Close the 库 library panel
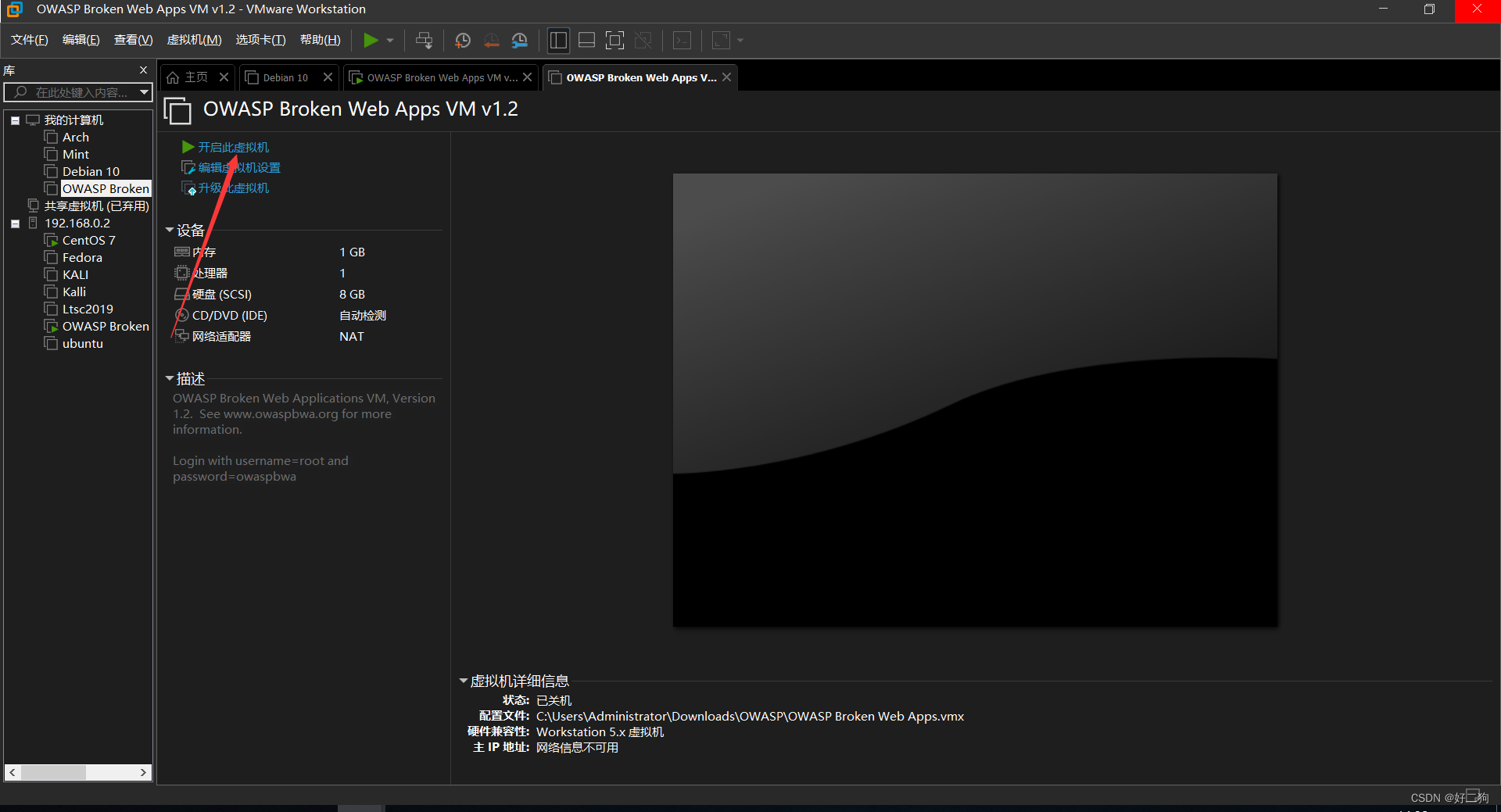Viewport: 1501px width, 812px height. tap(143, 70)
